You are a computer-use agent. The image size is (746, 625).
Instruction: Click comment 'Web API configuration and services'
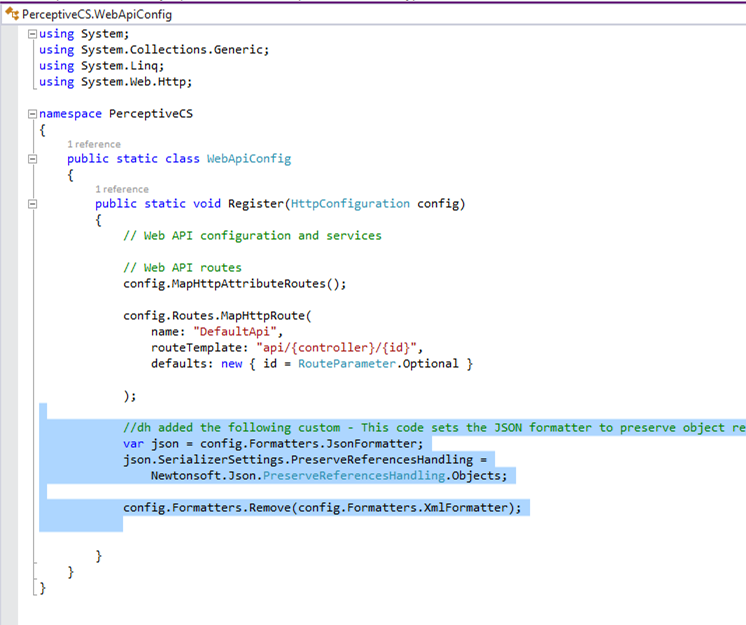252,235
